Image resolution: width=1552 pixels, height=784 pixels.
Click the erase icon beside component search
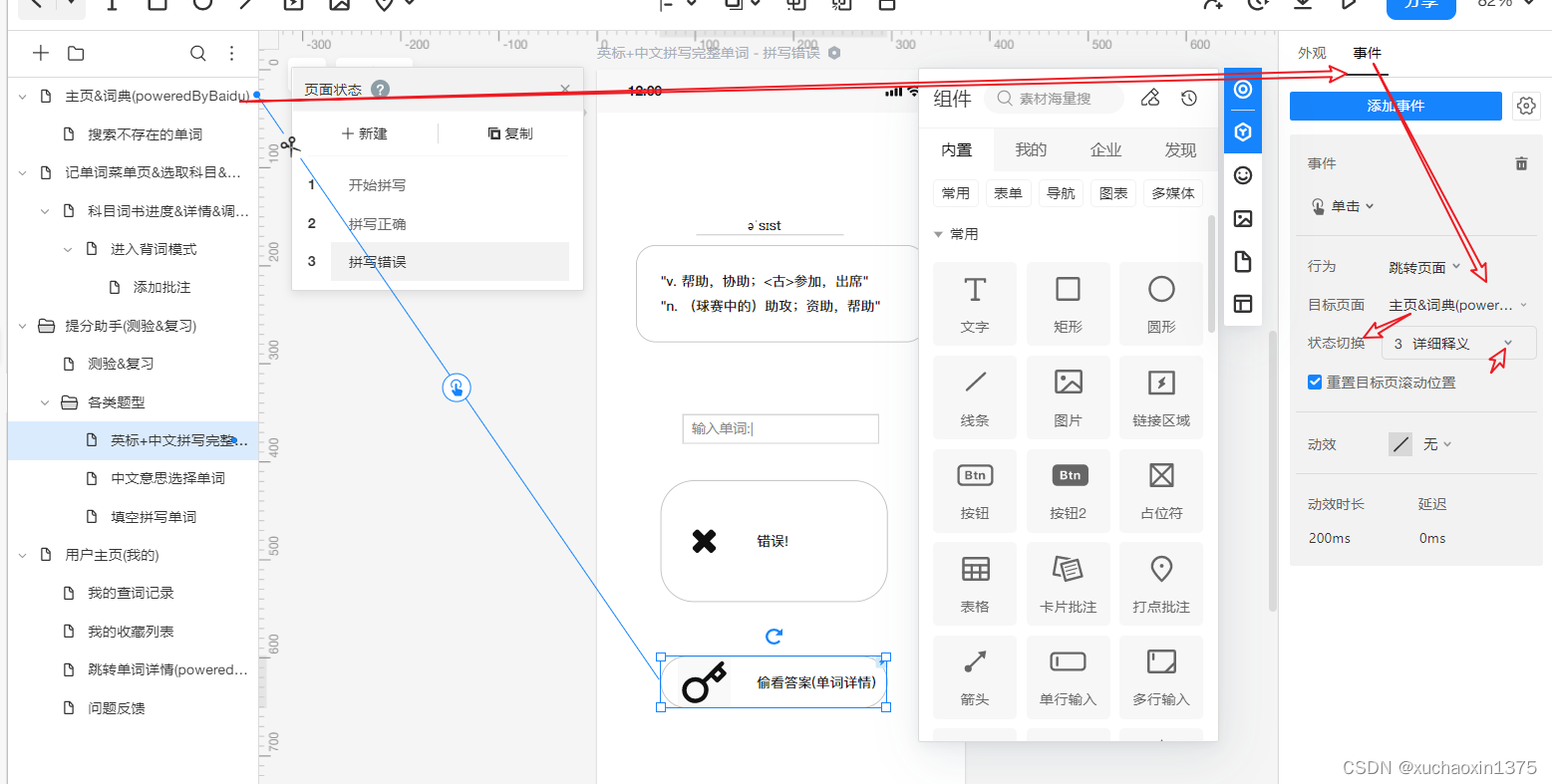point(1150,98)
